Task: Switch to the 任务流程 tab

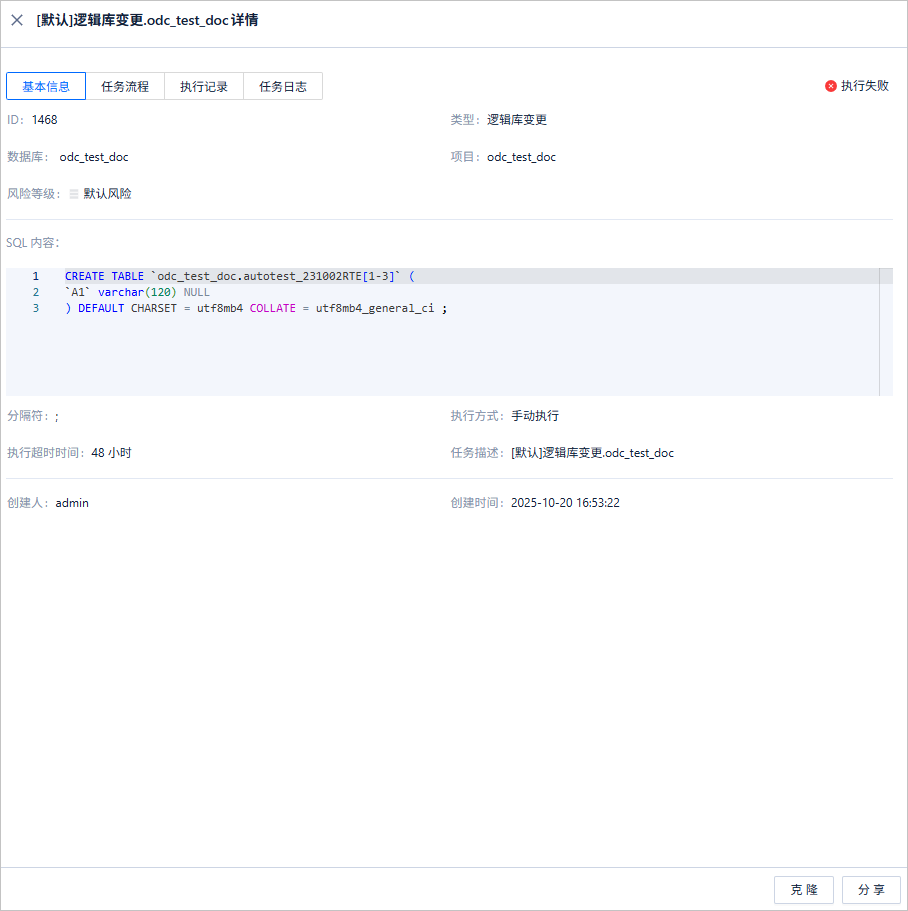Action: 125,87
